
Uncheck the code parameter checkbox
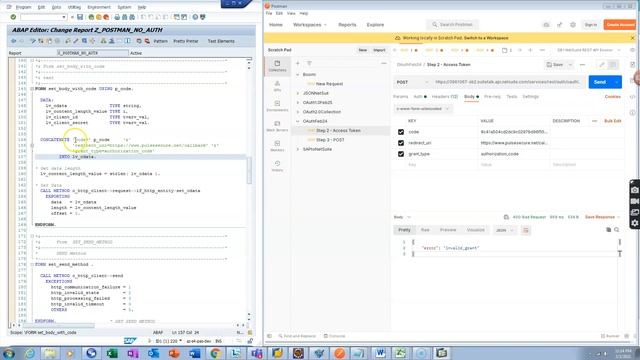click(x=401, y=132)
